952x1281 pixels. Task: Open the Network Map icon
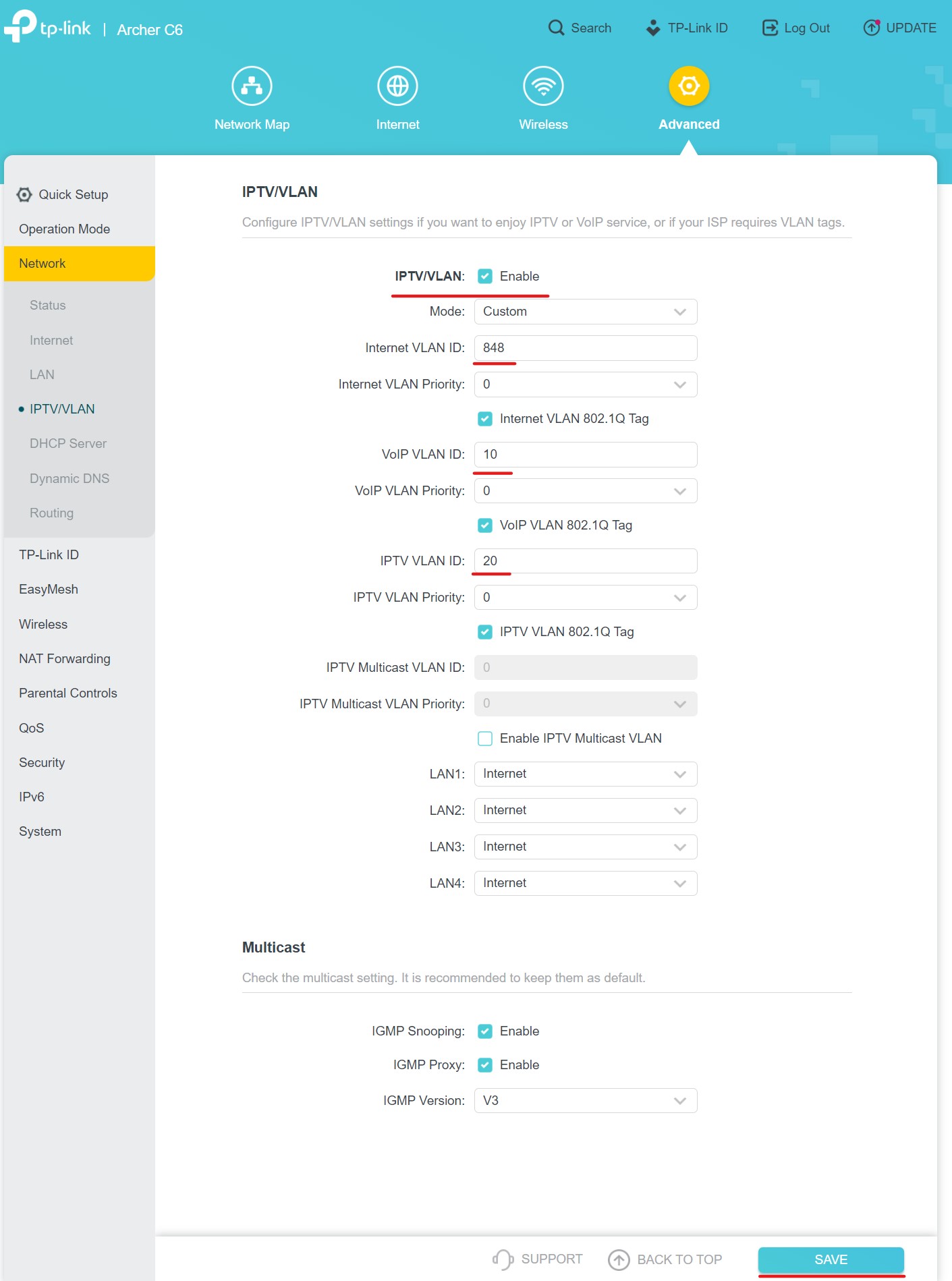(252, 86)
